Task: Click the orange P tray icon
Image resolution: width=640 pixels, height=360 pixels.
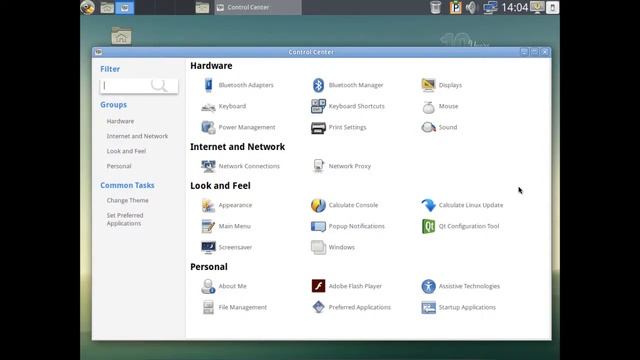Action: [455, 7]
